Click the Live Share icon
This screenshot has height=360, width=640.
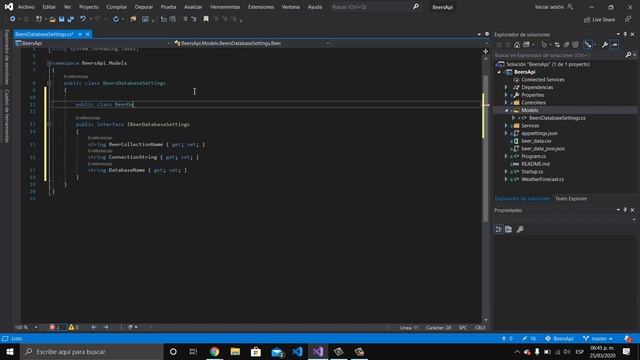587,20
